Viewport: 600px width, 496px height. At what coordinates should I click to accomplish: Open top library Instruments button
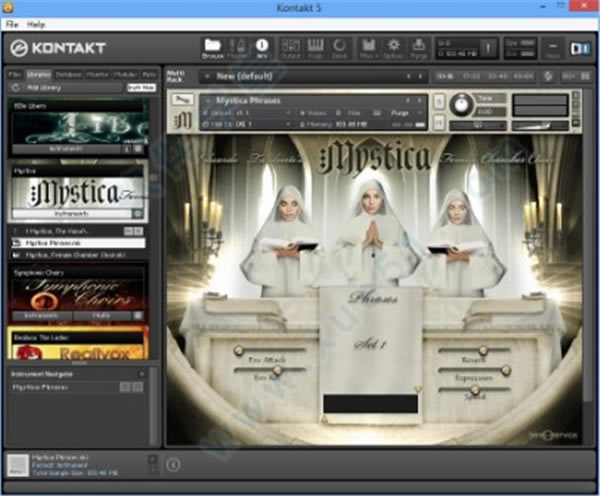tap(67, 148)
